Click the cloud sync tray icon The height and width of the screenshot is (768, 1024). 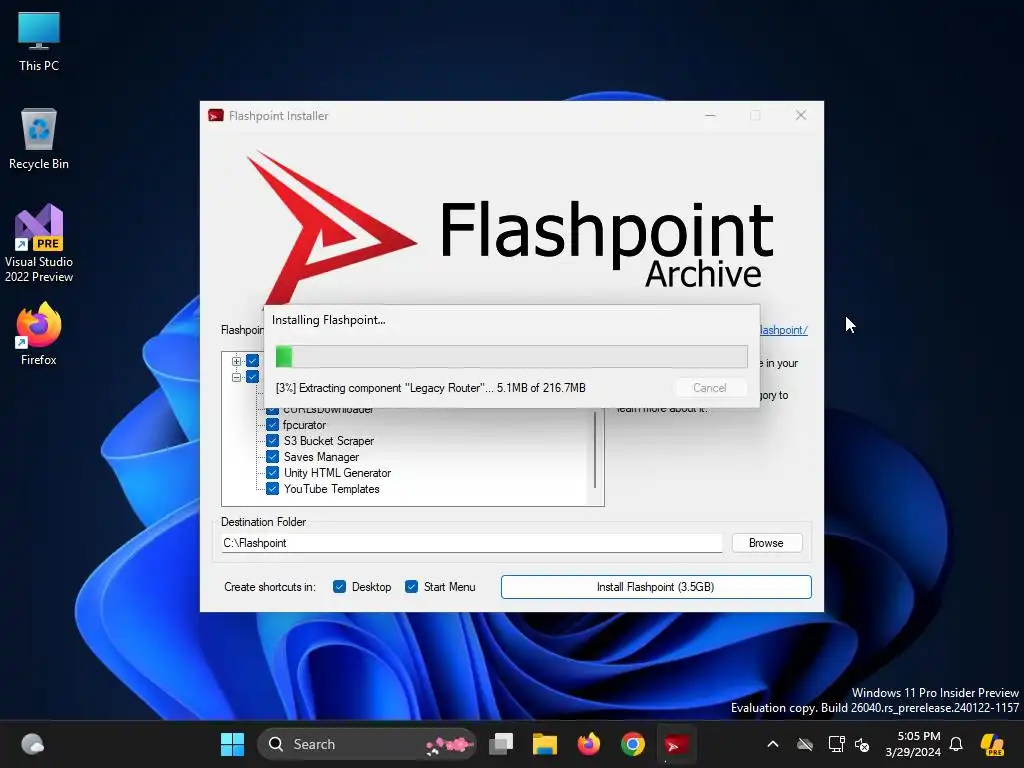click(805, 744)
